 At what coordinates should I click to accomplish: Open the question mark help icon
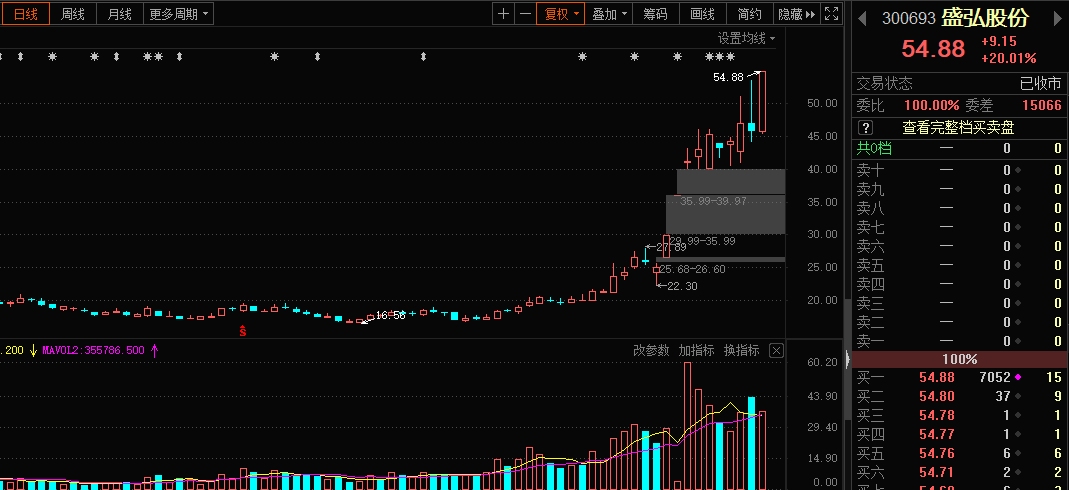click(866, 127)
